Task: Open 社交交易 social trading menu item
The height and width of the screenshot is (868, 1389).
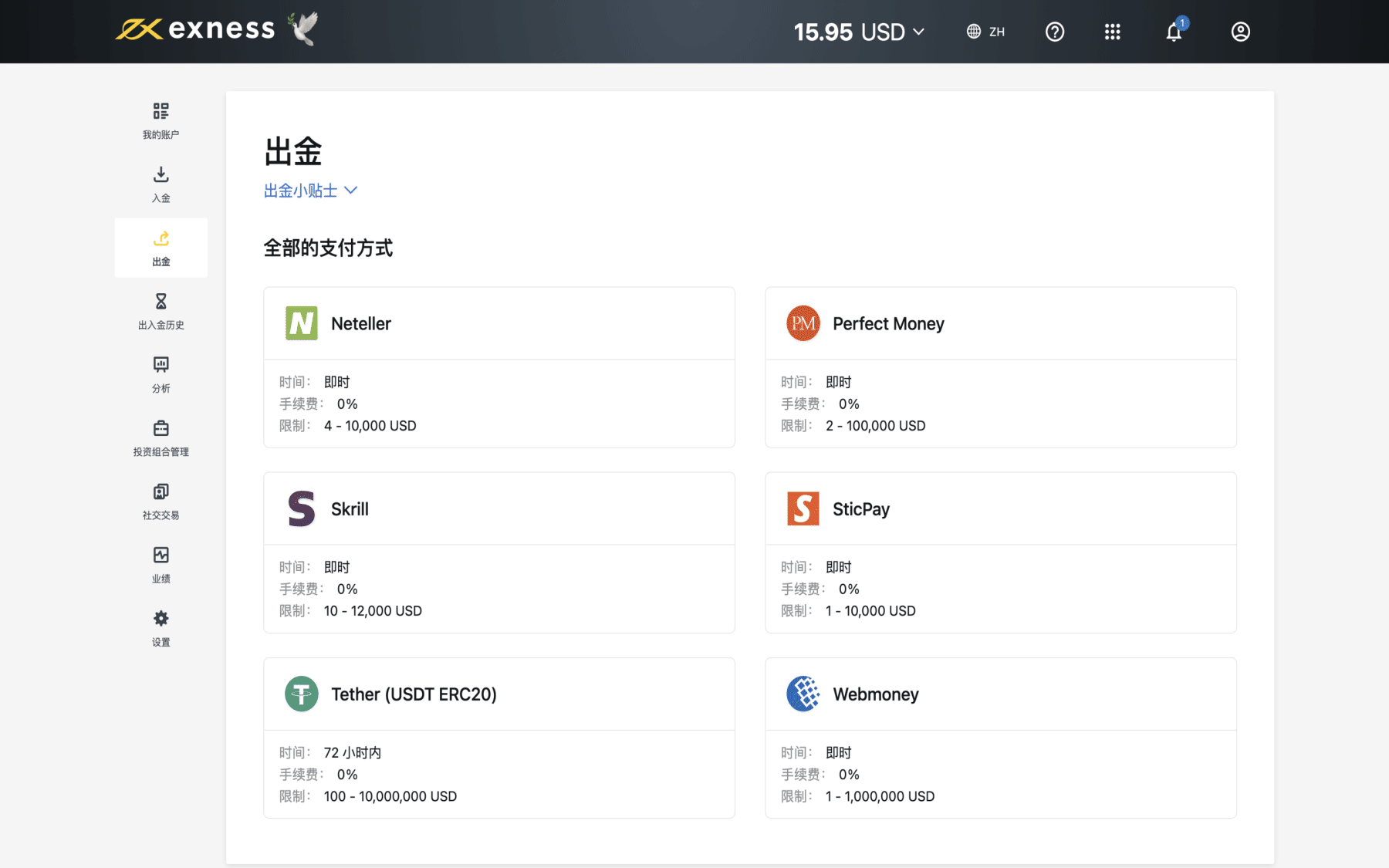Action: tap(161, 502)
